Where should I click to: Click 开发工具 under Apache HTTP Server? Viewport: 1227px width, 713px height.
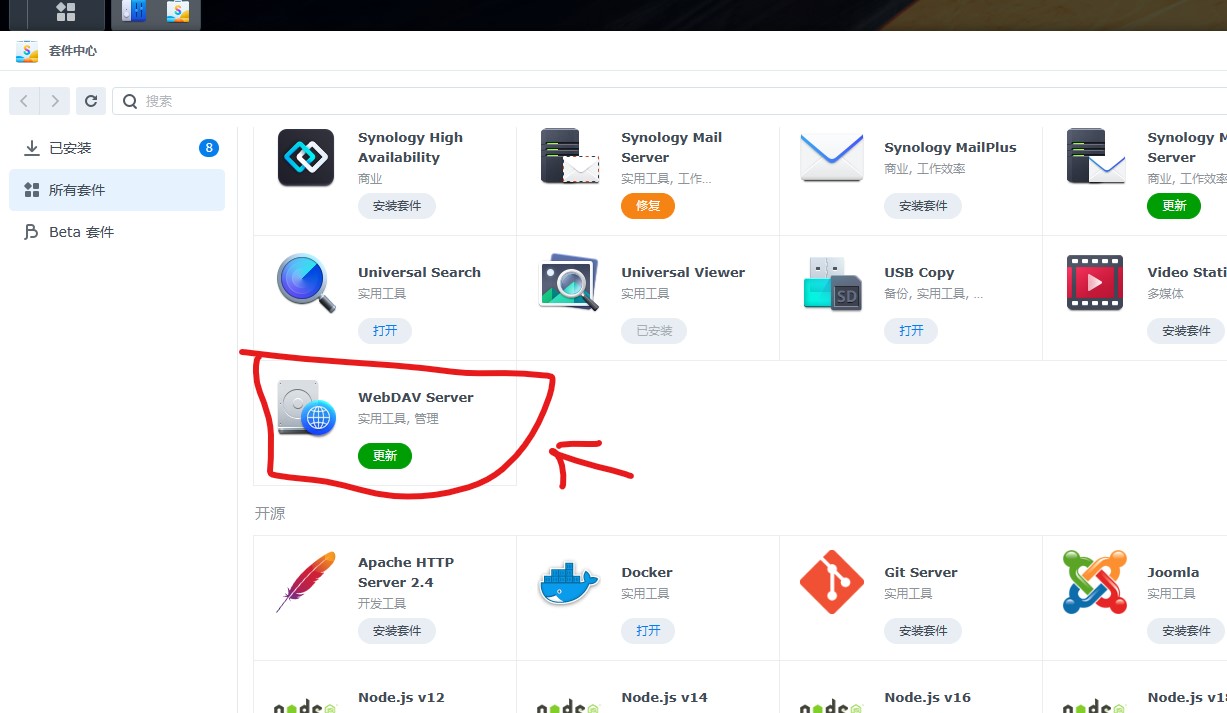pyautogui.click(x=382, y=604)
